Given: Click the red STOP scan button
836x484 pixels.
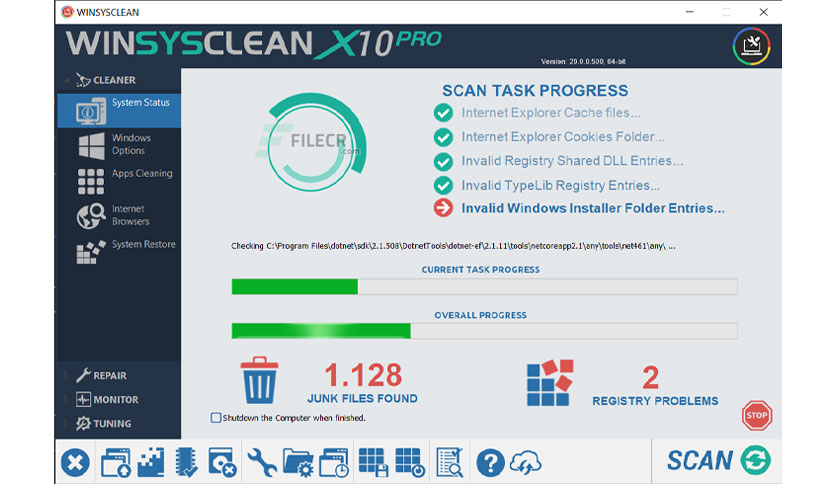Looking at the screenshot, I should 757,415.
